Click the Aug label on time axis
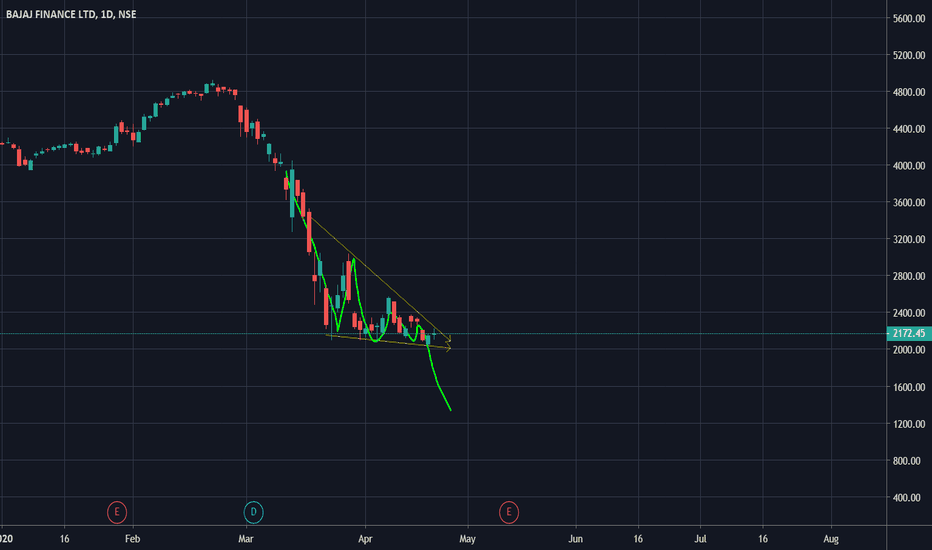 [831, 539]
